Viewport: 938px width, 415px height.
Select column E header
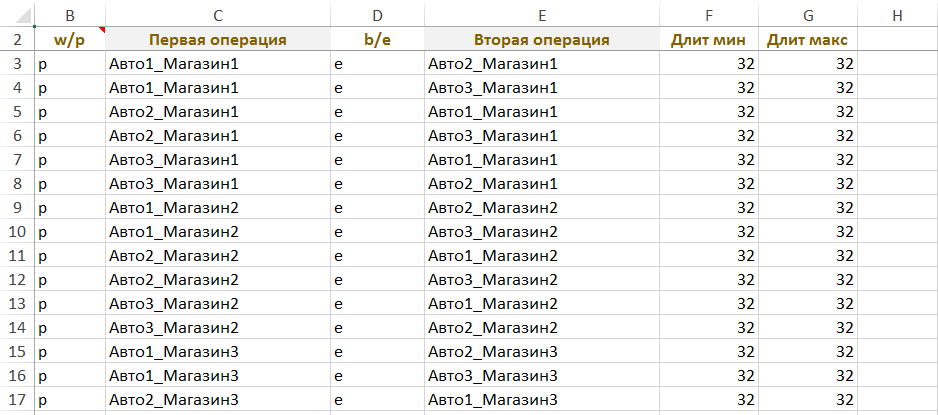click(541, 15)
